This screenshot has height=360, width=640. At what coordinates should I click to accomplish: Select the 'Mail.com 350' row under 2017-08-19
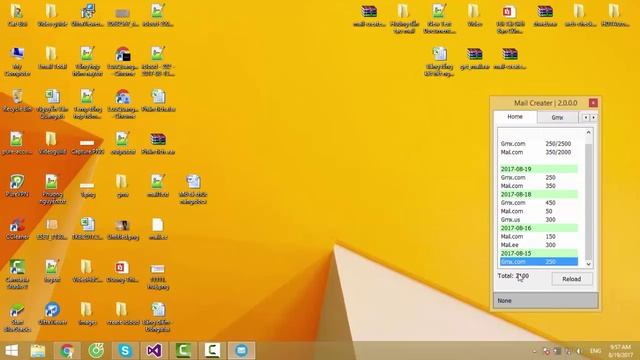[539, 186]
